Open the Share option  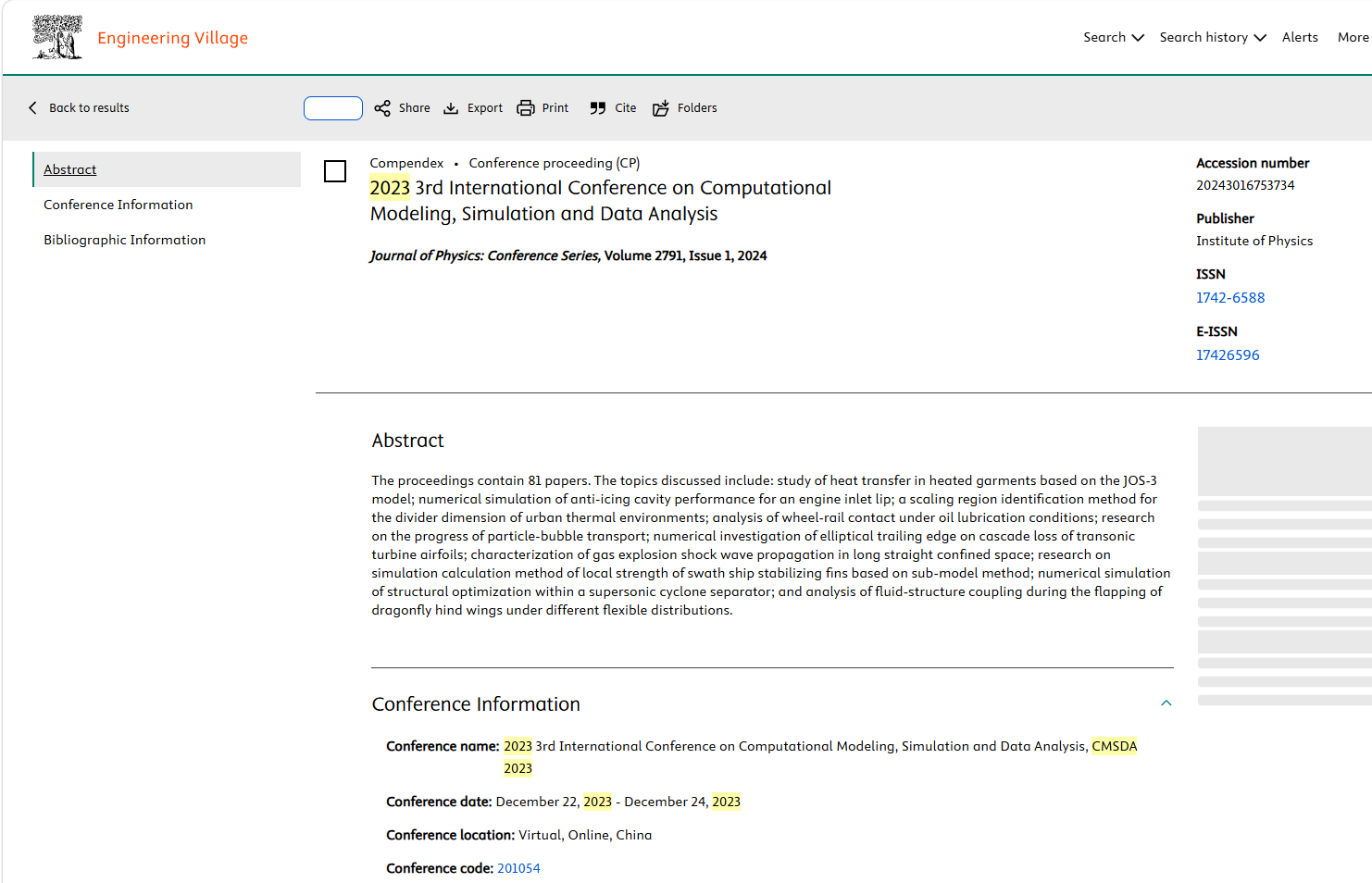pyautogui.click(x=414, y=108)
